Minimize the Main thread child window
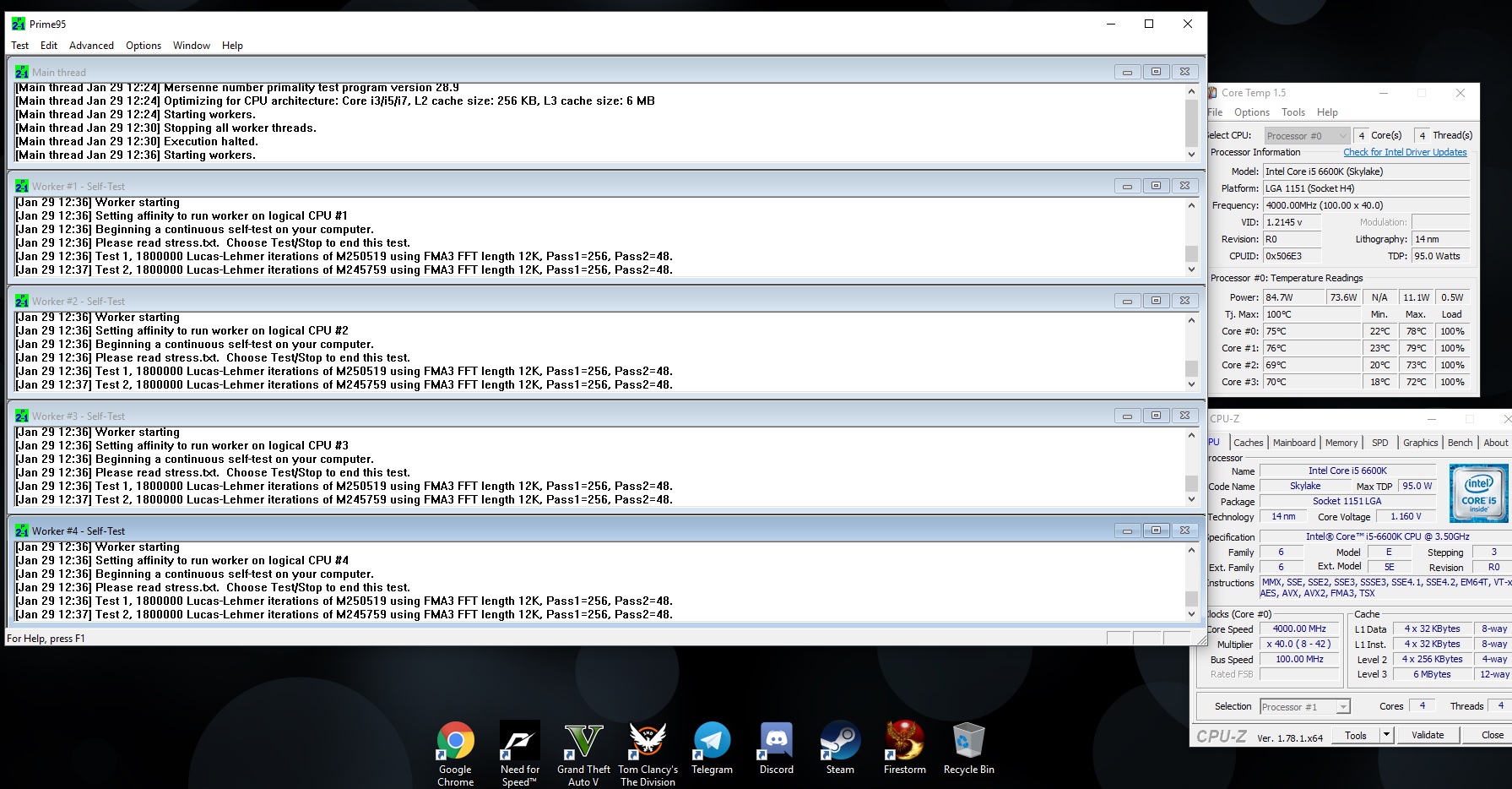This screenshot has height=789, width=1512. [1127, 72]
